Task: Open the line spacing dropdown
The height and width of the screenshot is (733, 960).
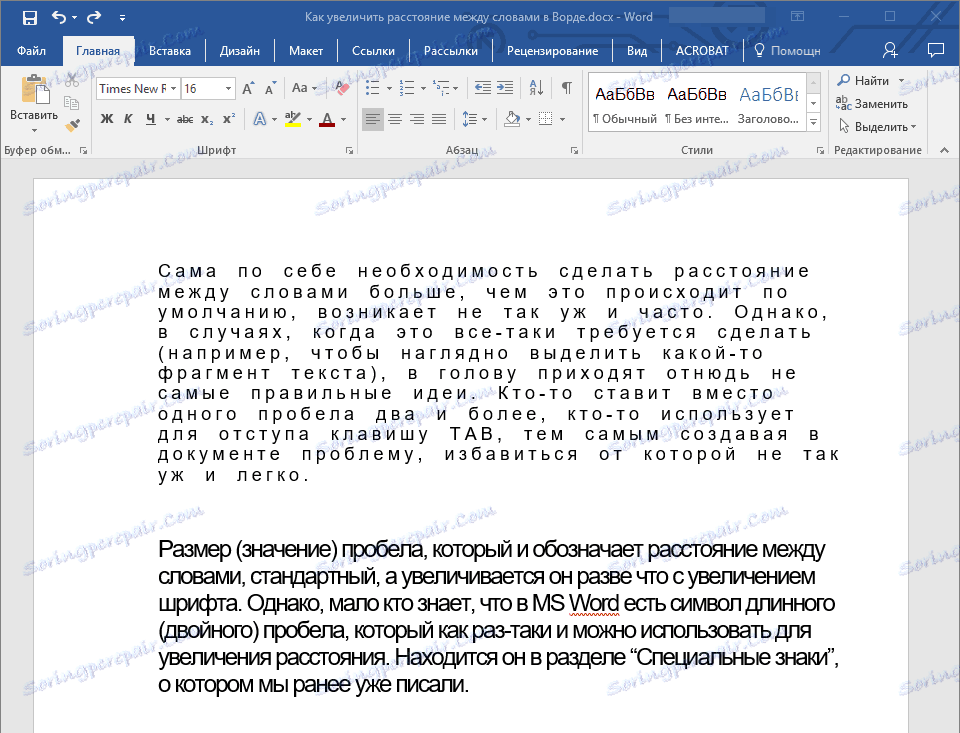Action: (479, 118)
